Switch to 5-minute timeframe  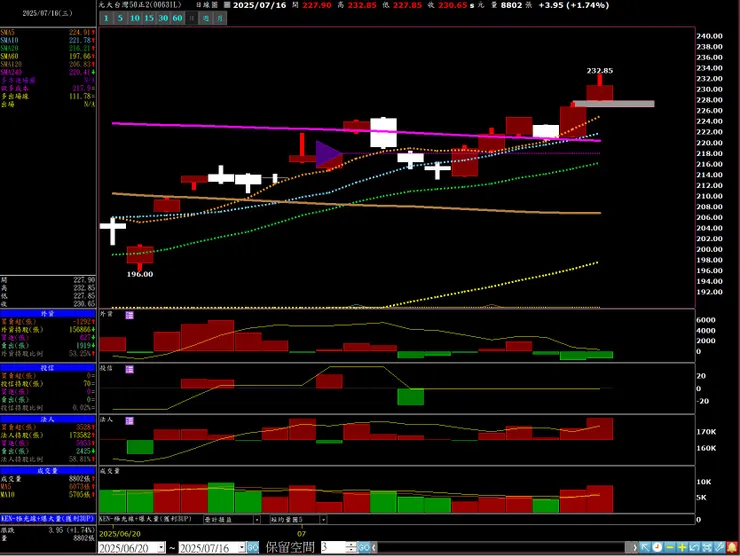120,18
